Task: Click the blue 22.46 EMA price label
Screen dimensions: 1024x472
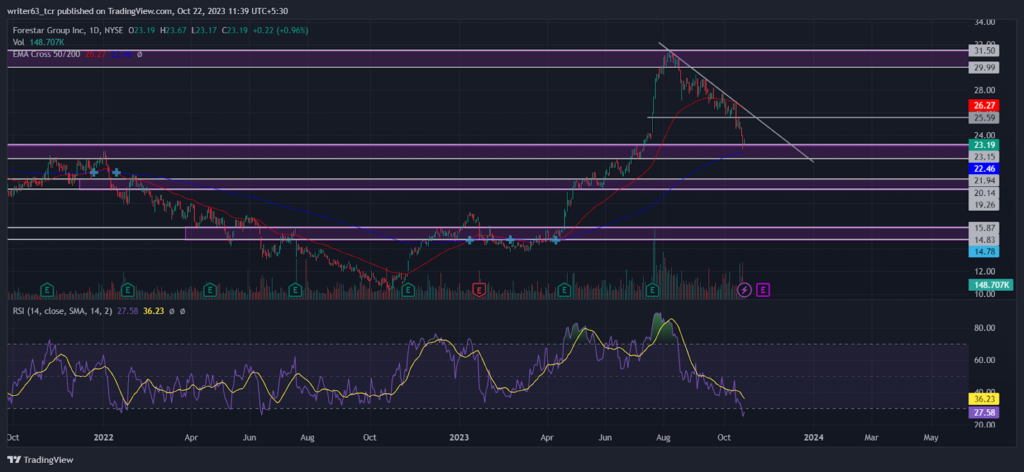Action: click(x=982, y=168)
